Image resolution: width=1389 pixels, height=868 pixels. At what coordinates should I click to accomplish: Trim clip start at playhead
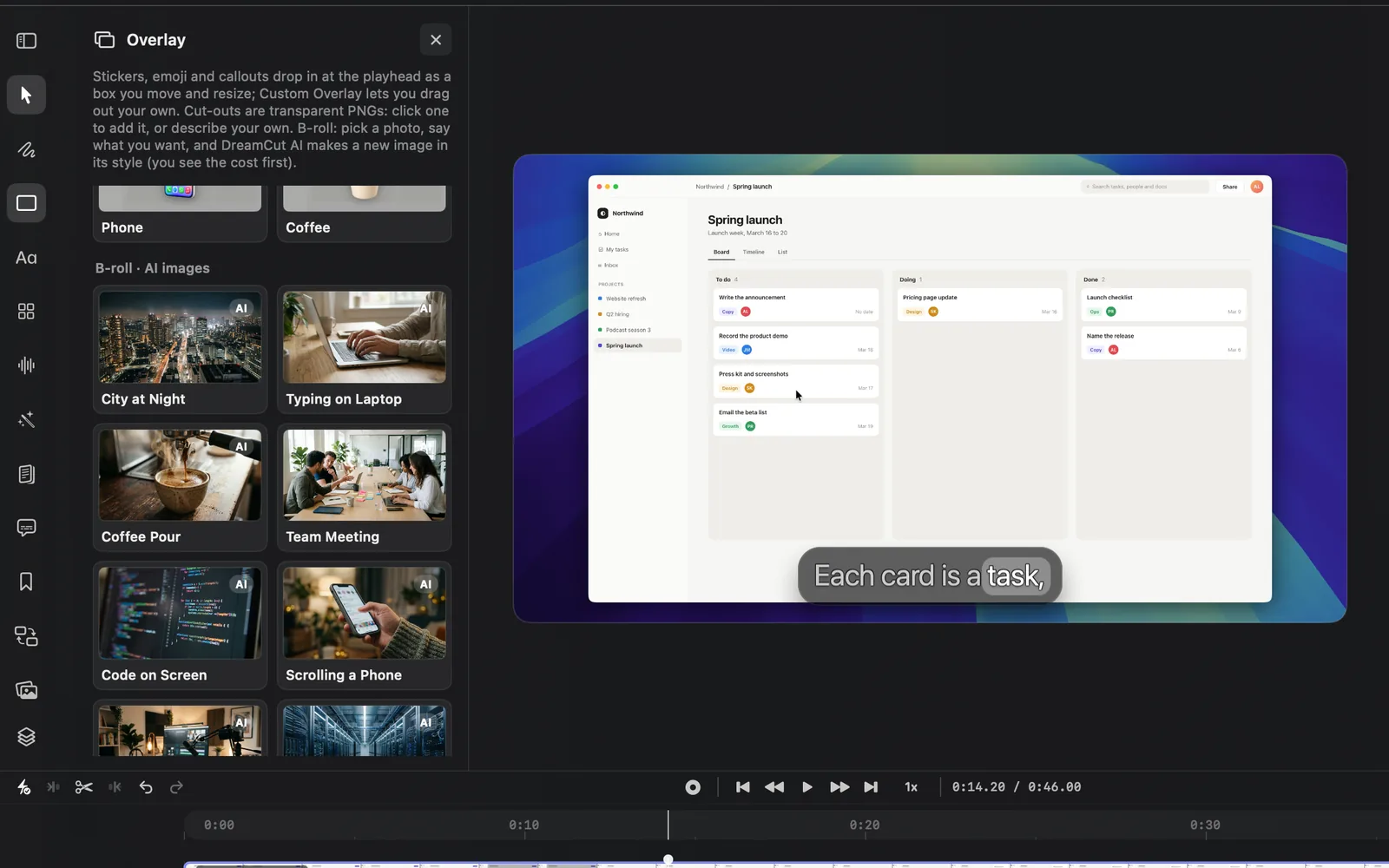point(53,787)
